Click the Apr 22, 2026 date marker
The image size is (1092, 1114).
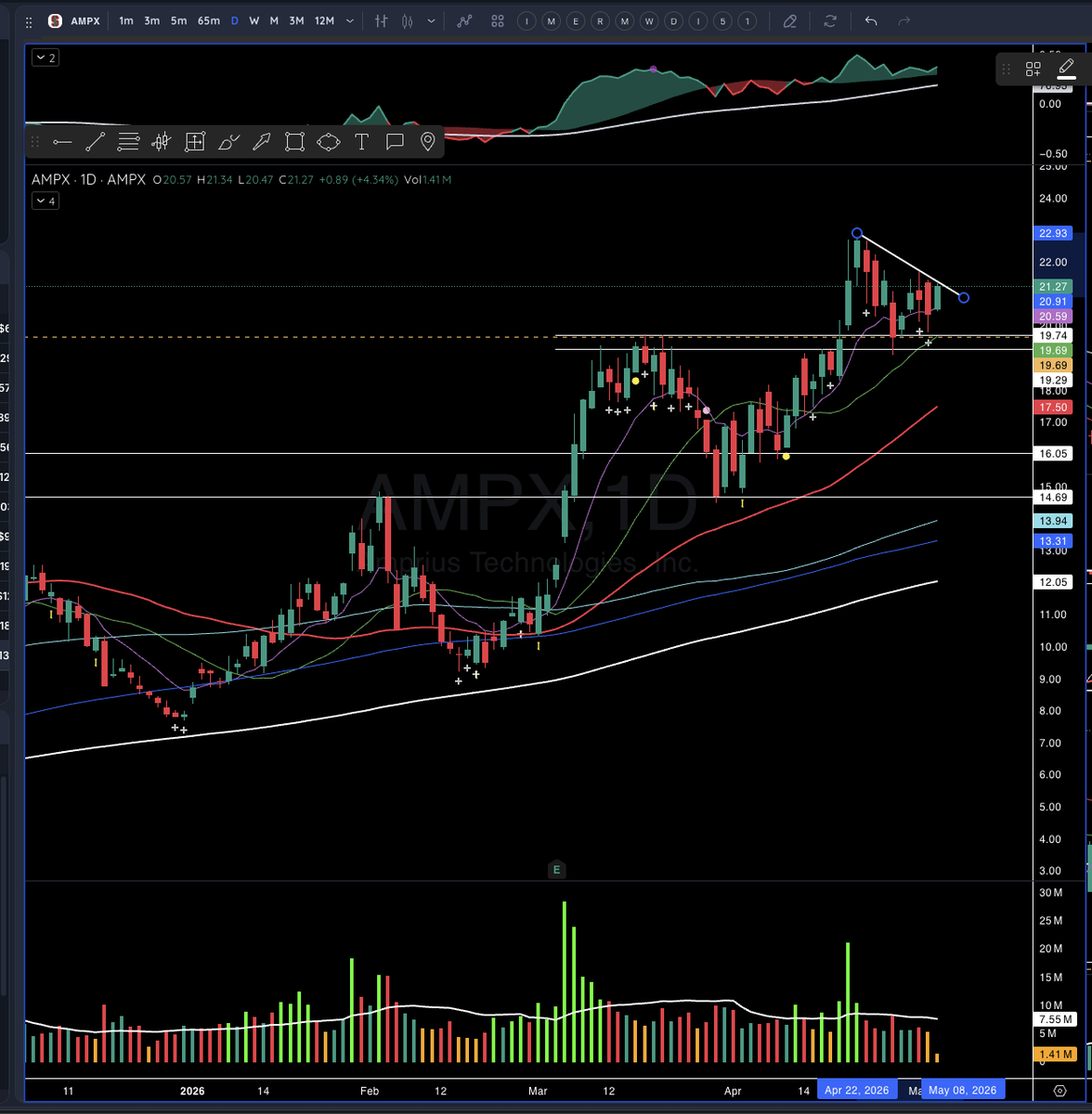856,1090
